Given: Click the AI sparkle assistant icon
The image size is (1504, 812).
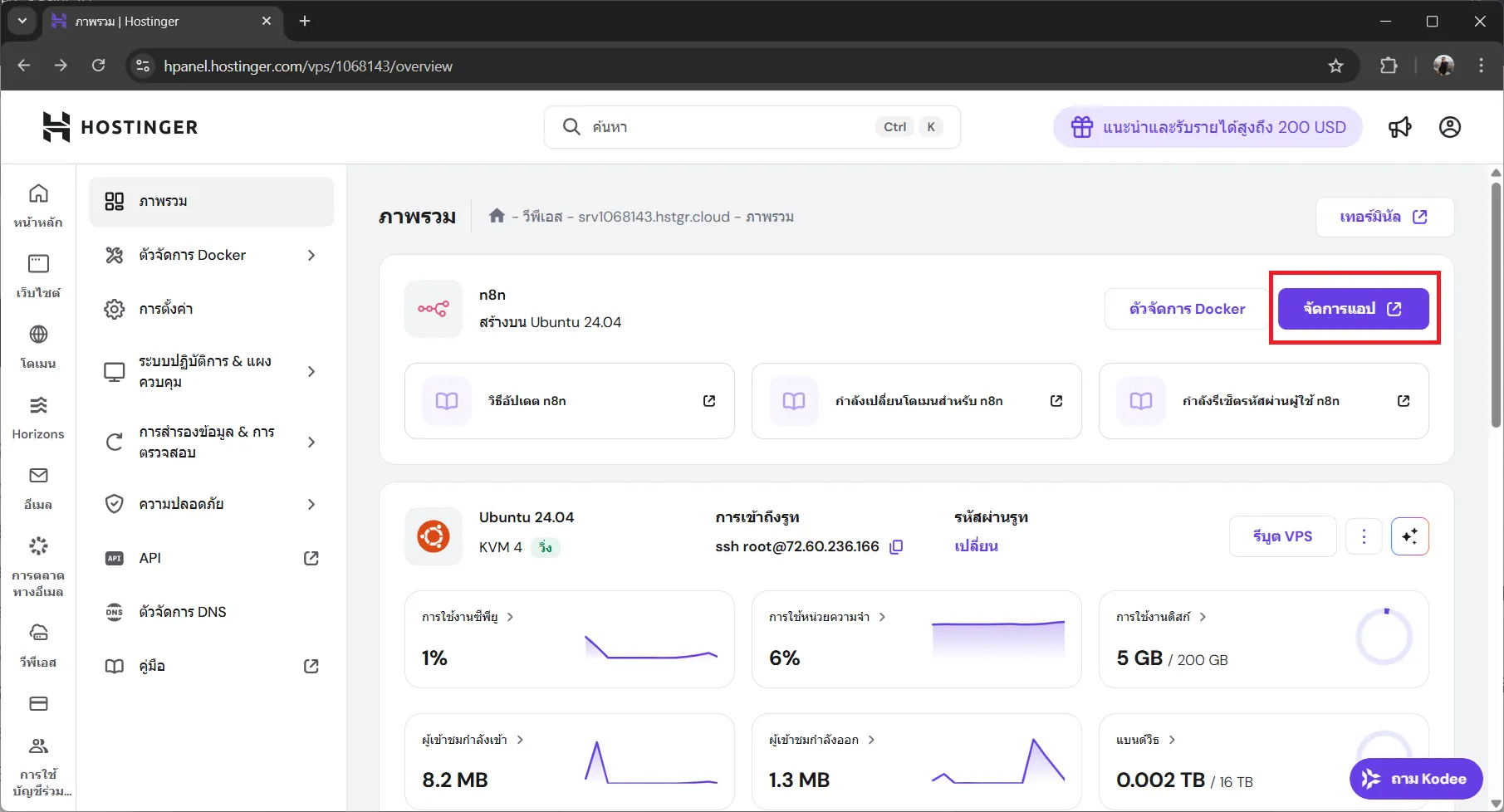Looking at the screenshot, I should coord(1409,536).
